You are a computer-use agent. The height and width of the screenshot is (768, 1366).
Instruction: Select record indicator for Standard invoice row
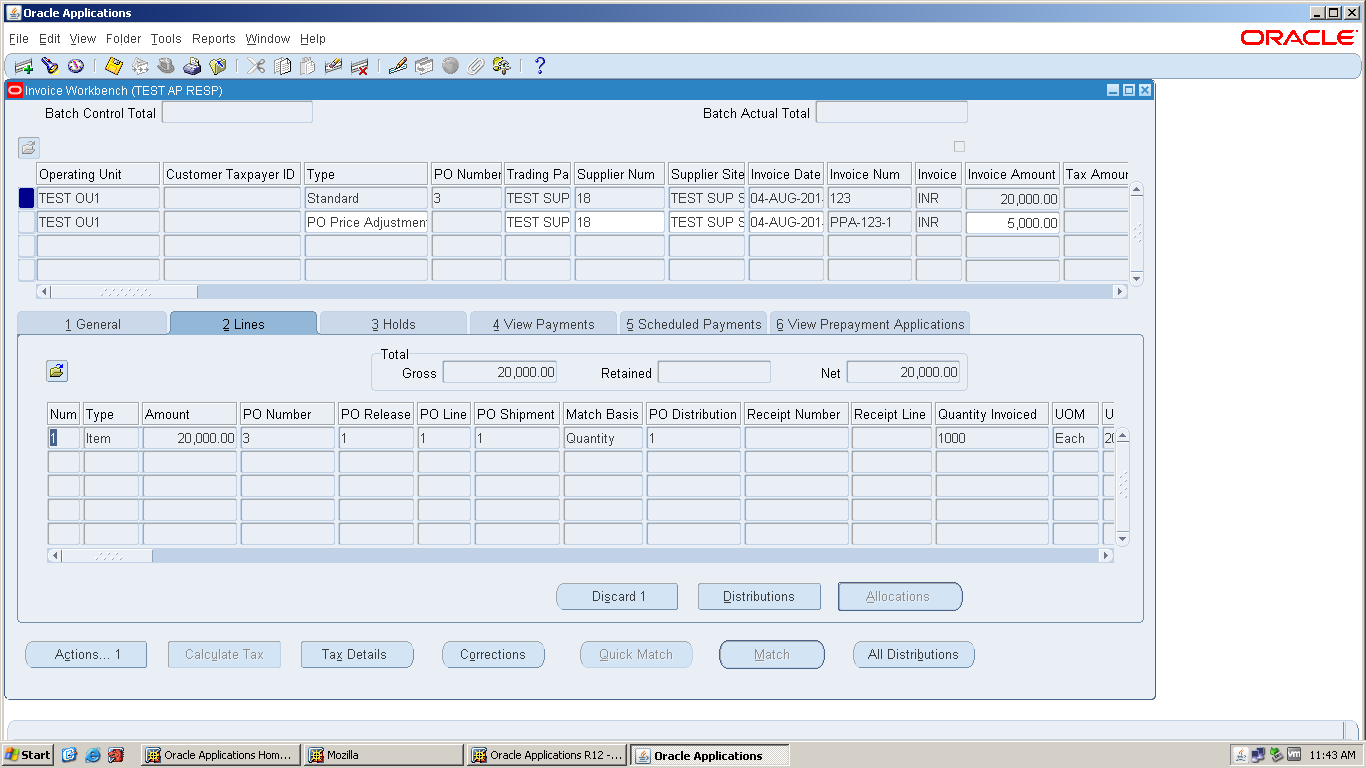tap(26, 198)
